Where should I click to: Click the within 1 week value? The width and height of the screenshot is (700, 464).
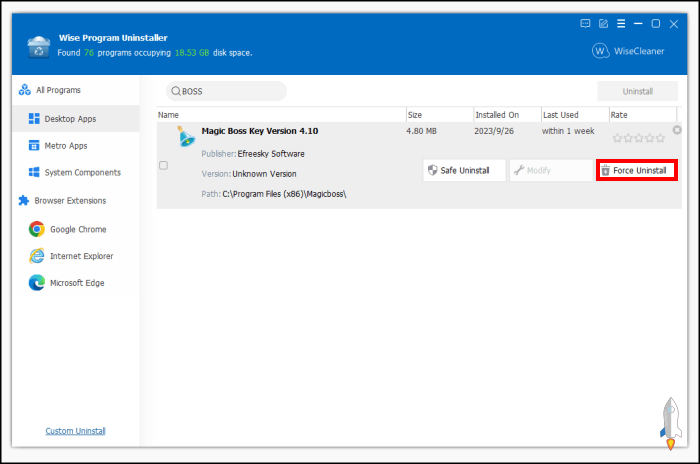pyautogui.click(x=568, y=131)
